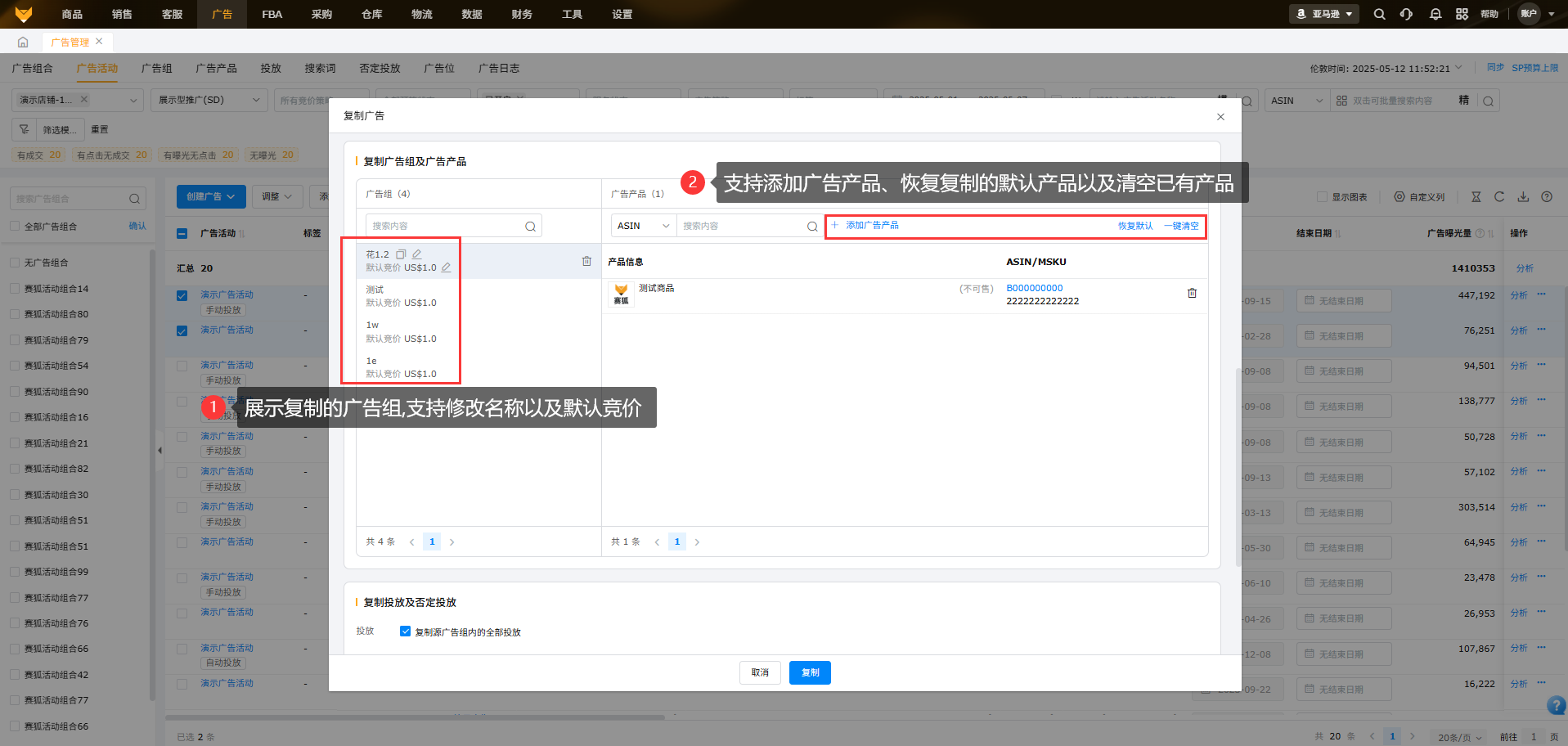Click search icon in ad group search box

point(530,227)
